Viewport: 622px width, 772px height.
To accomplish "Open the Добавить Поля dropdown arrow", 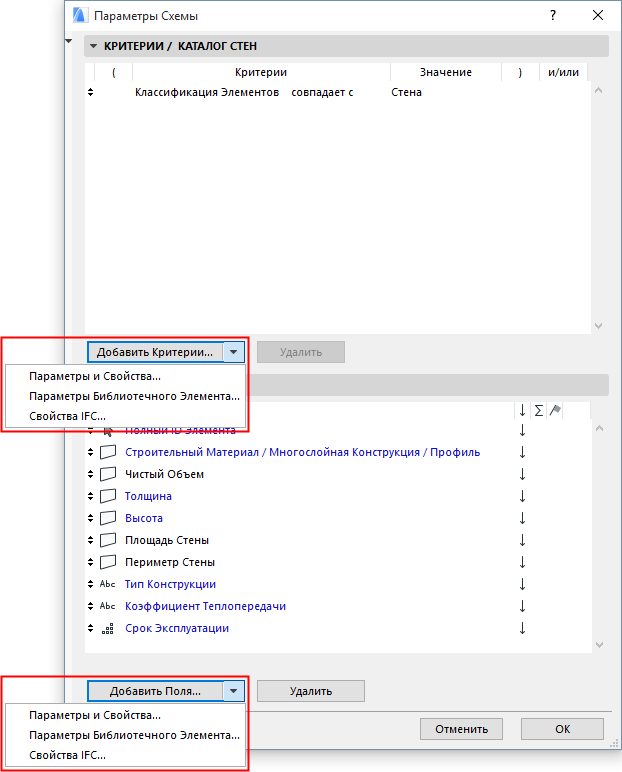I will [x=233, y=691].
